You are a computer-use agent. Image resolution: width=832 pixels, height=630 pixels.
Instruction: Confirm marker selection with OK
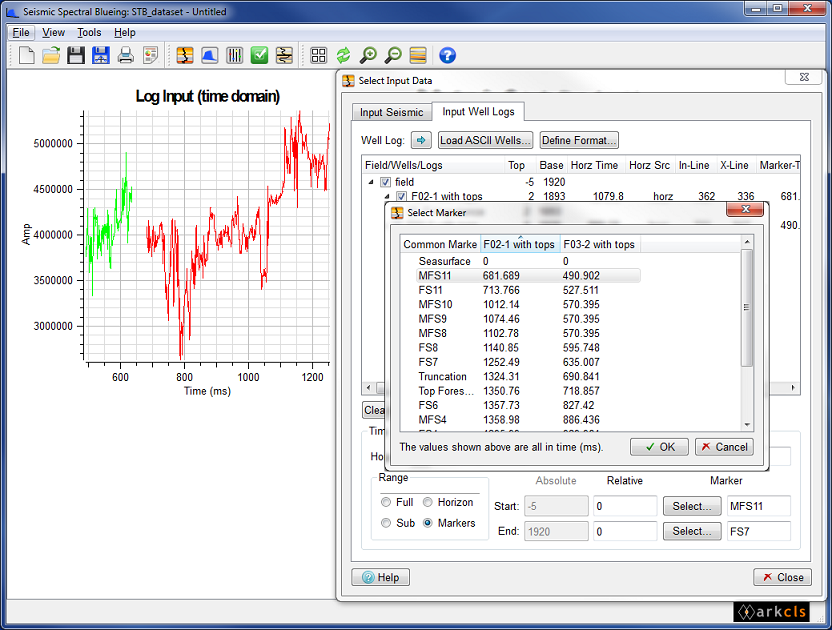point(660,447)
